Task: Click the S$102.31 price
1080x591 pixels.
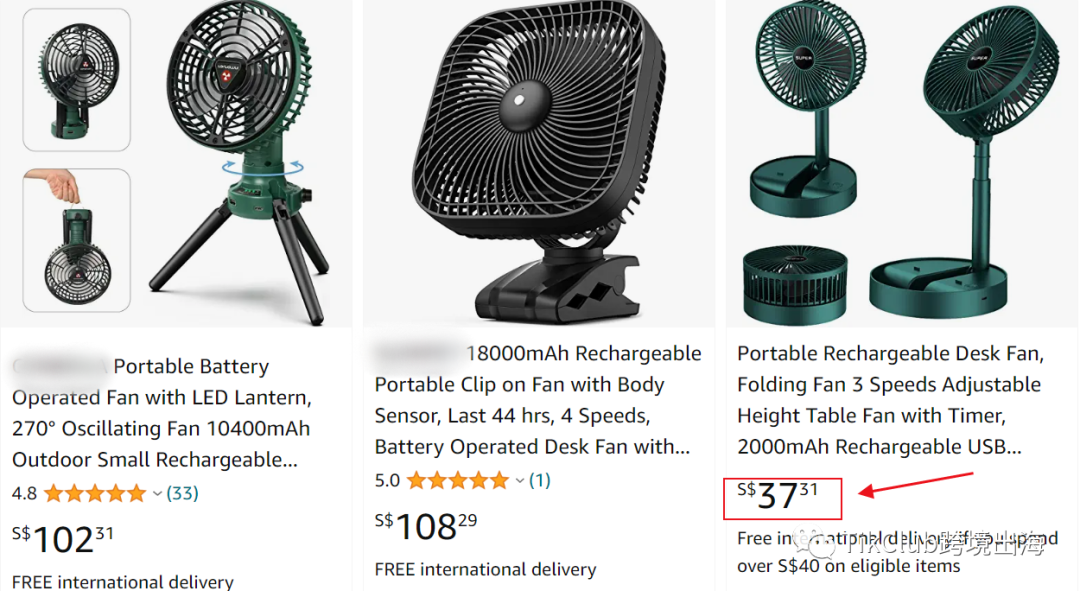Action: (62, 538)
